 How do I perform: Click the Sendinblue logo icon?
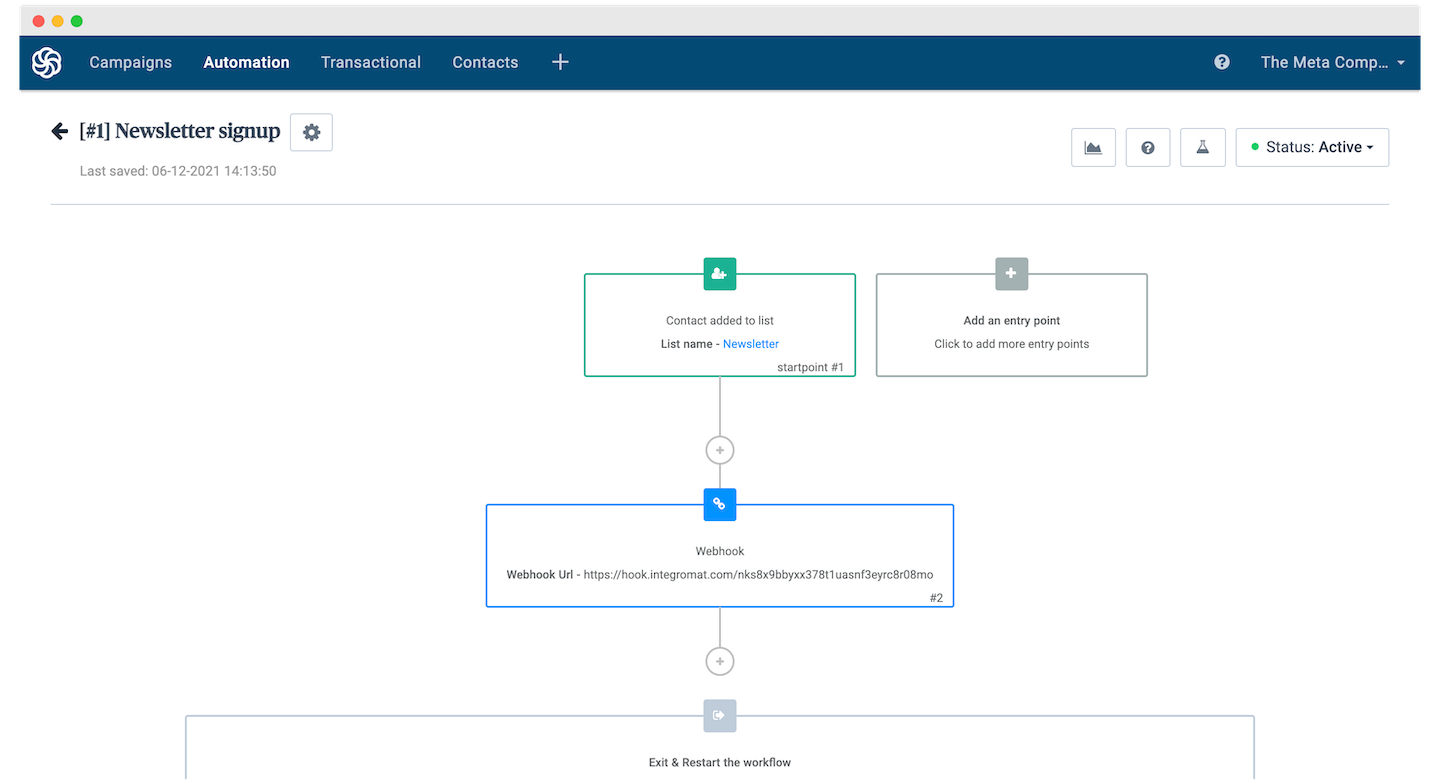tap(46, 62)
